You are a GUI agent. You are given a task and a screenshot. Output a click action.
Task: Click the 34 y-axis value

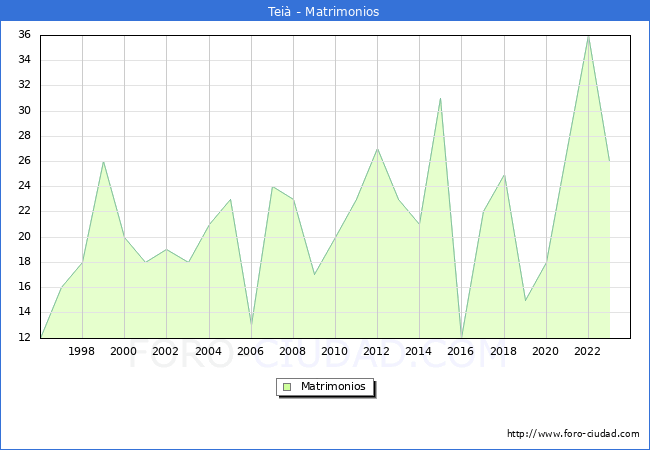pos(24,60)
